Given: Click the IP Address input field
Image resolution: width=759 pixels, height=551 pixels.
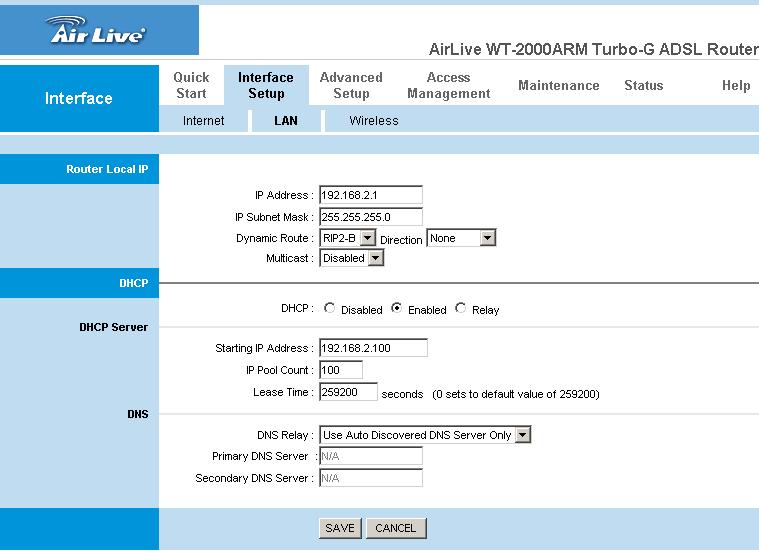Looking at the screenshot, I should (371, 195).
